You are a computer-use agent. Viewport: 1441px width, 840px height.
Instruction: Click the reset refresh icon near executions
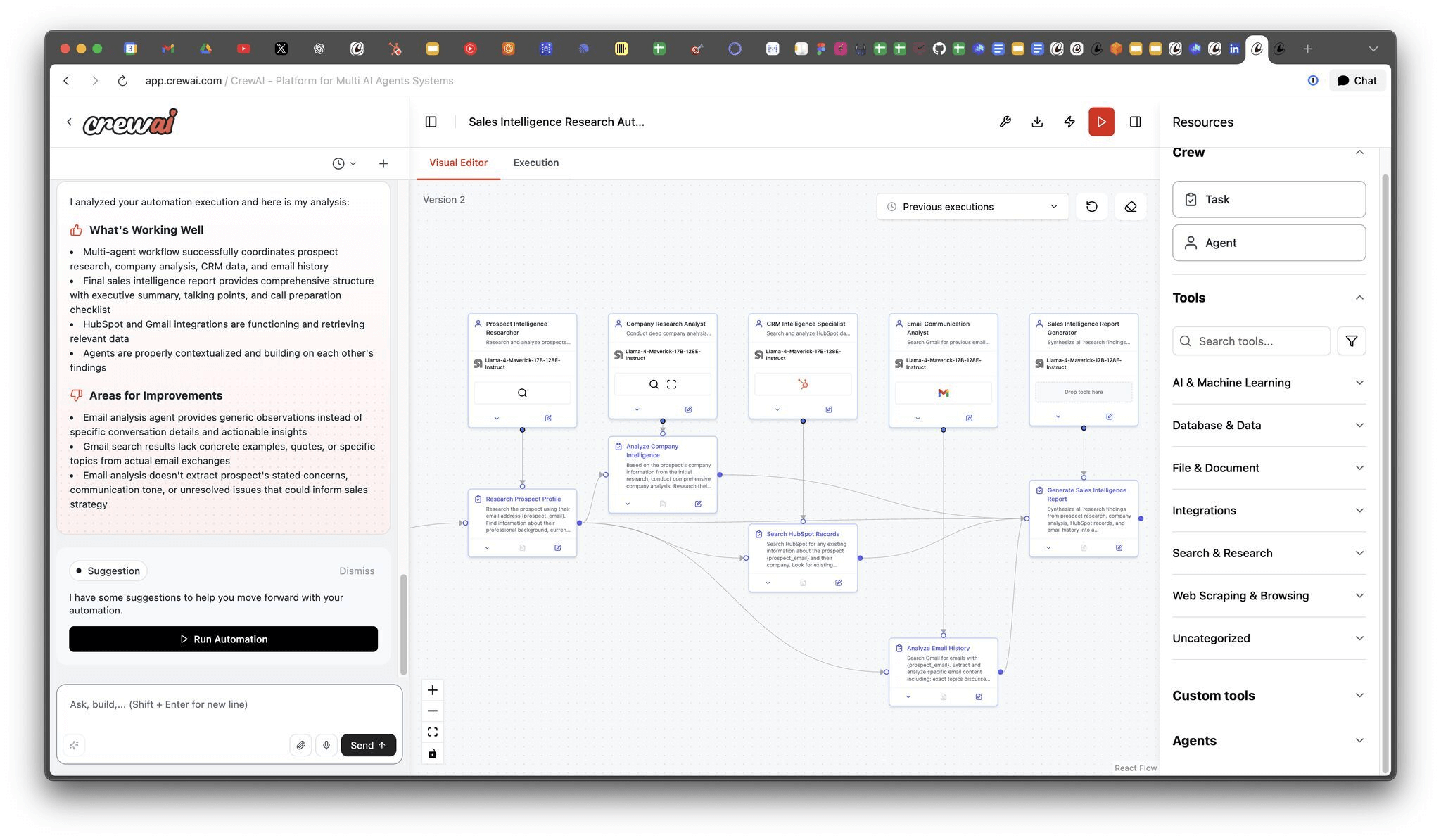[1092, 207]
